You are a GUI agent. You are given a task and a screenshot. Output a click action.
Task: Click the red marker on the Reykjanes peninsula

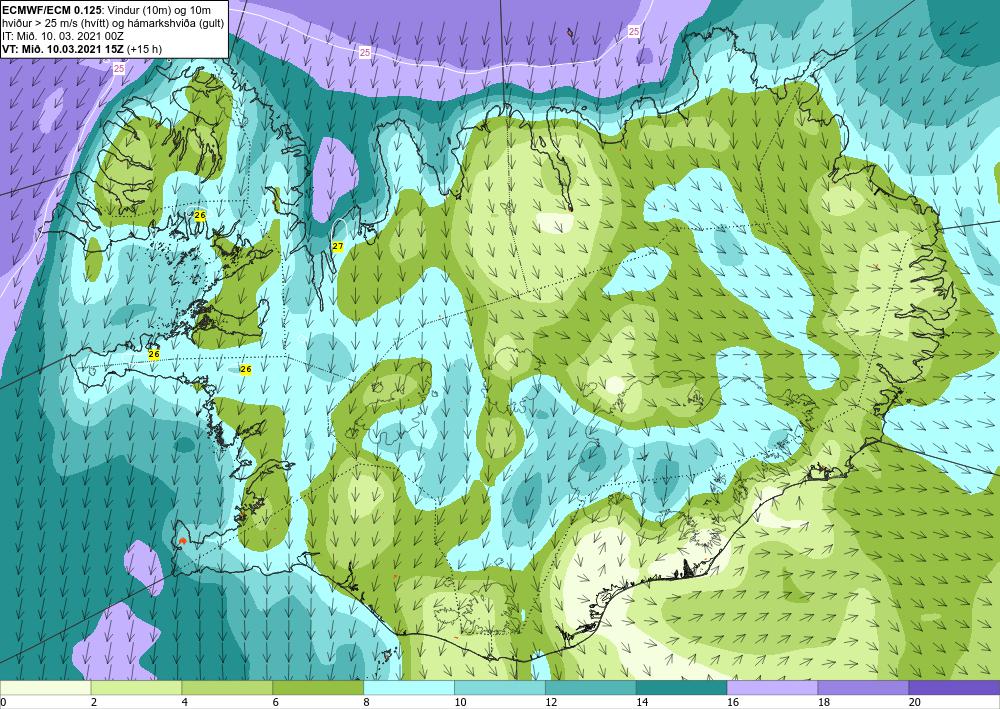point(182,541)
